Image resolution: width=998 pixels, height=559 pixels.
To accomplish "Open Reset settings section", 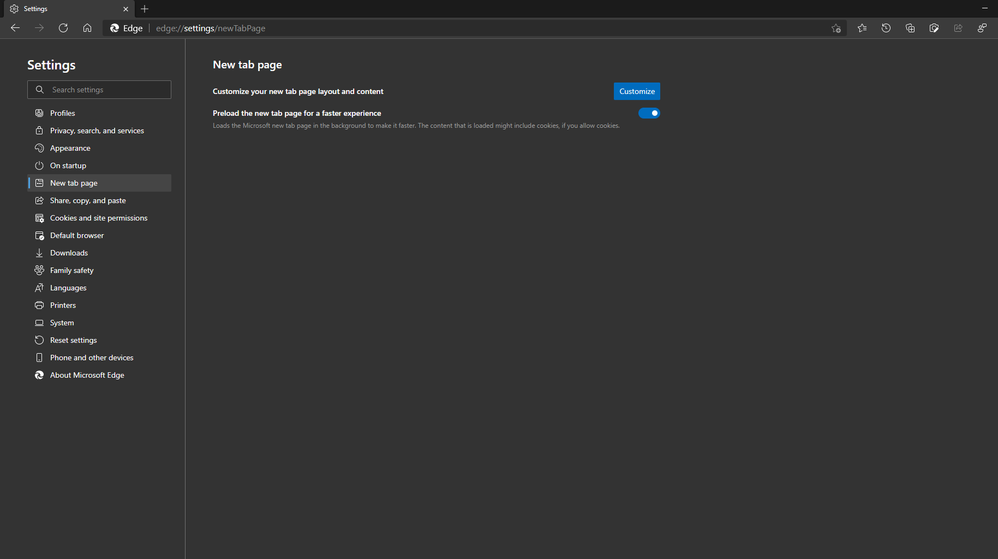I will tap(99, 340).
